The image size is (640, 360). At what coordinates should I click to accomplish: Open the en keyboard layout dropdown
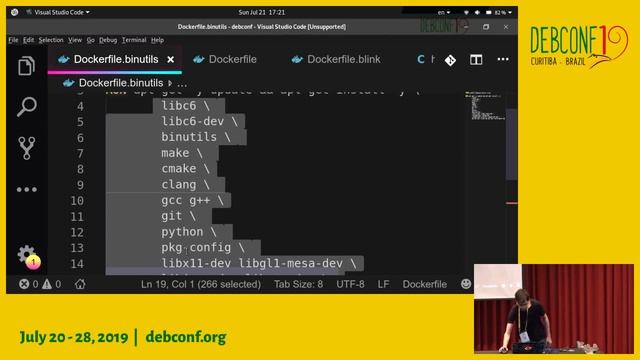point(444,13)
